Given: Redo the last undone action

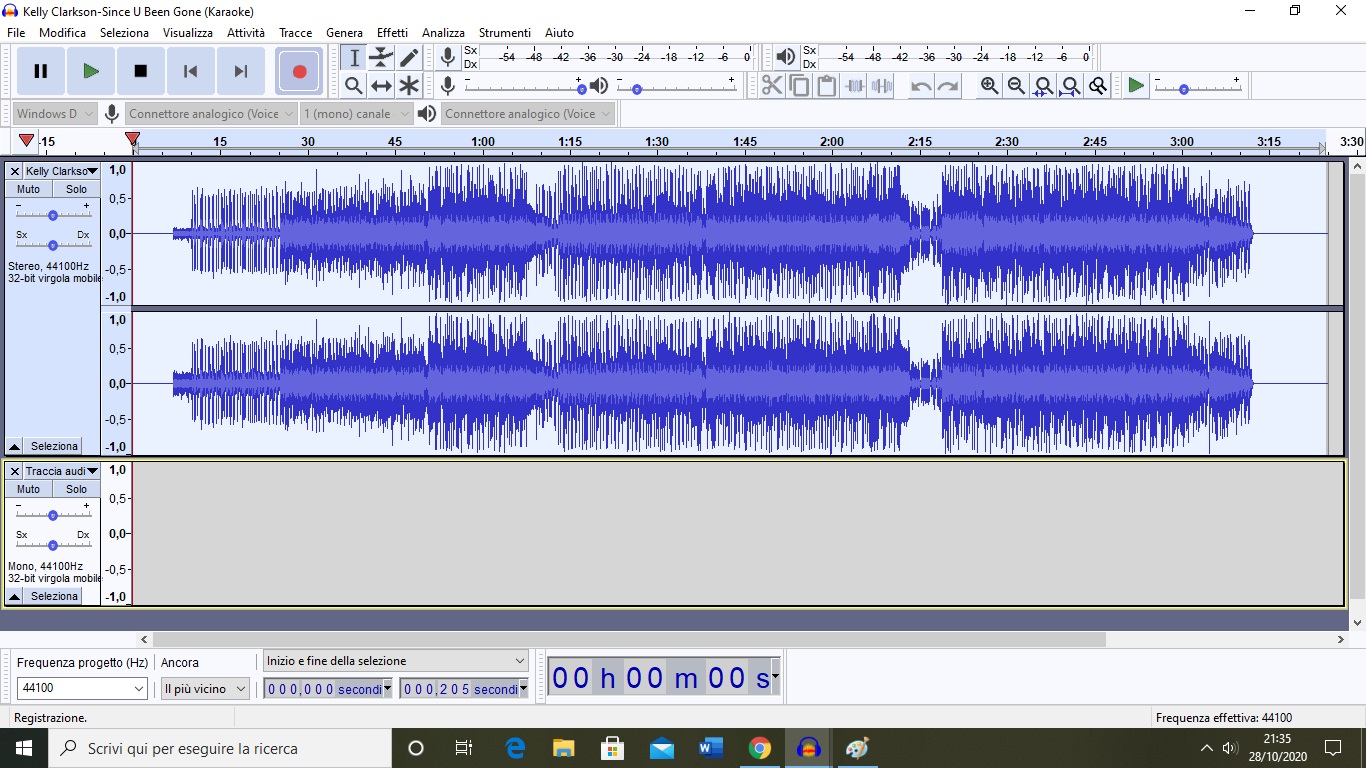Looking at the screenshot, I should [948, 86].
